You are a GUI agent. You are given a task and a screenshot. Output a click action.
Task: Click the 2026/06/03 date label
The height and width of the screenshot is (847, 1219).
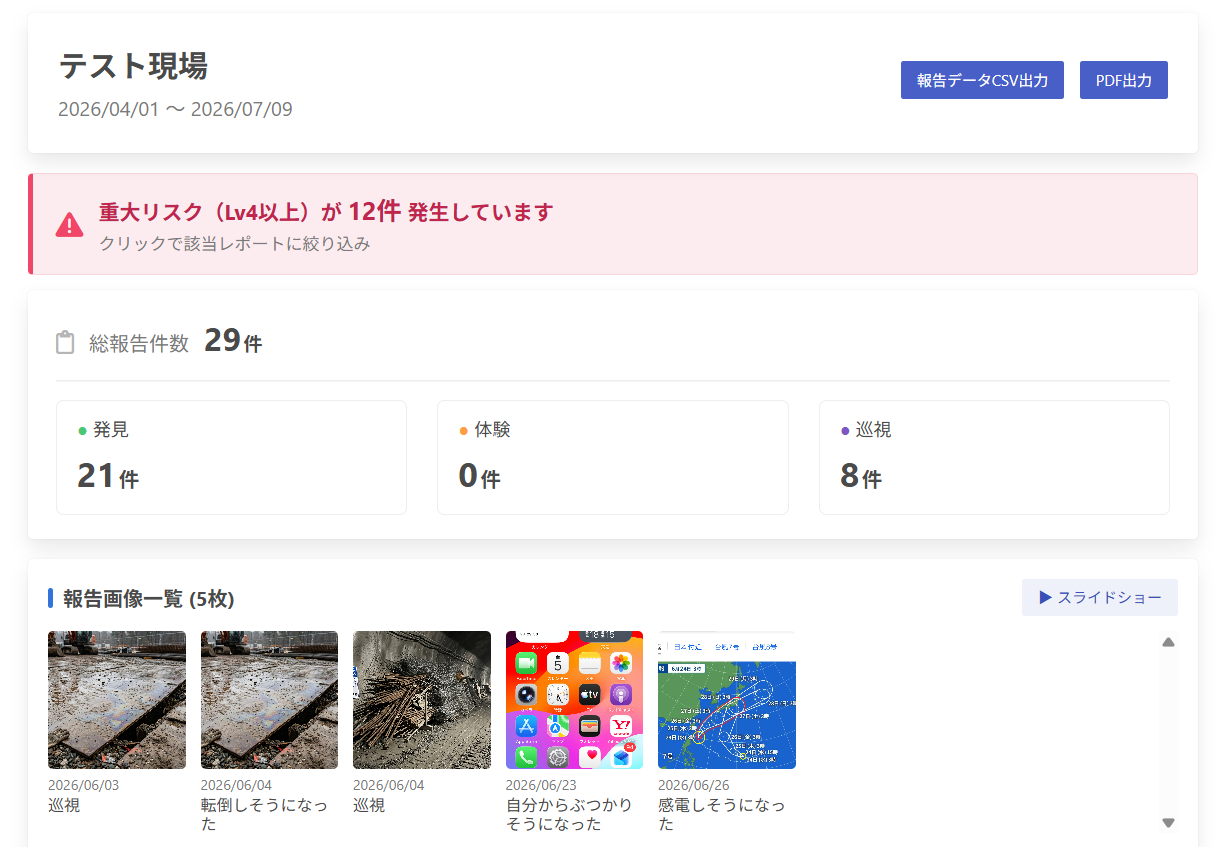pos(83,785)
